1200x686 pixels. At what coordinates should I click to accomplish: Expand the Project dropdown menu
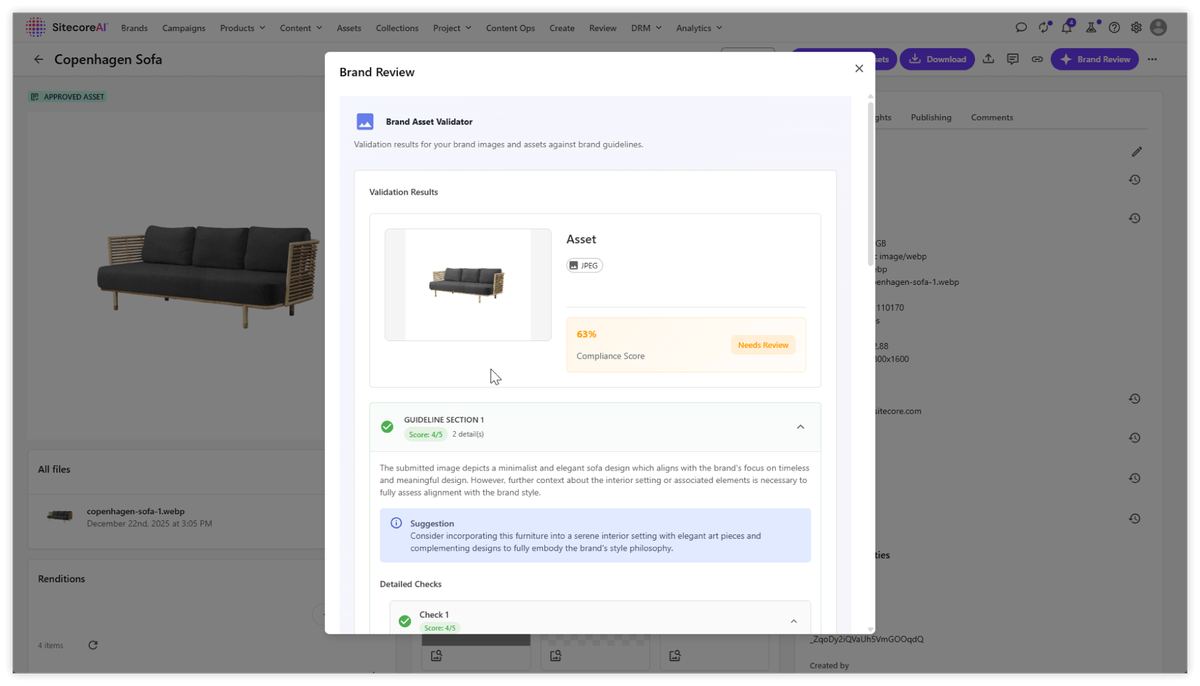pyautogui.click(x=452, y=28)
